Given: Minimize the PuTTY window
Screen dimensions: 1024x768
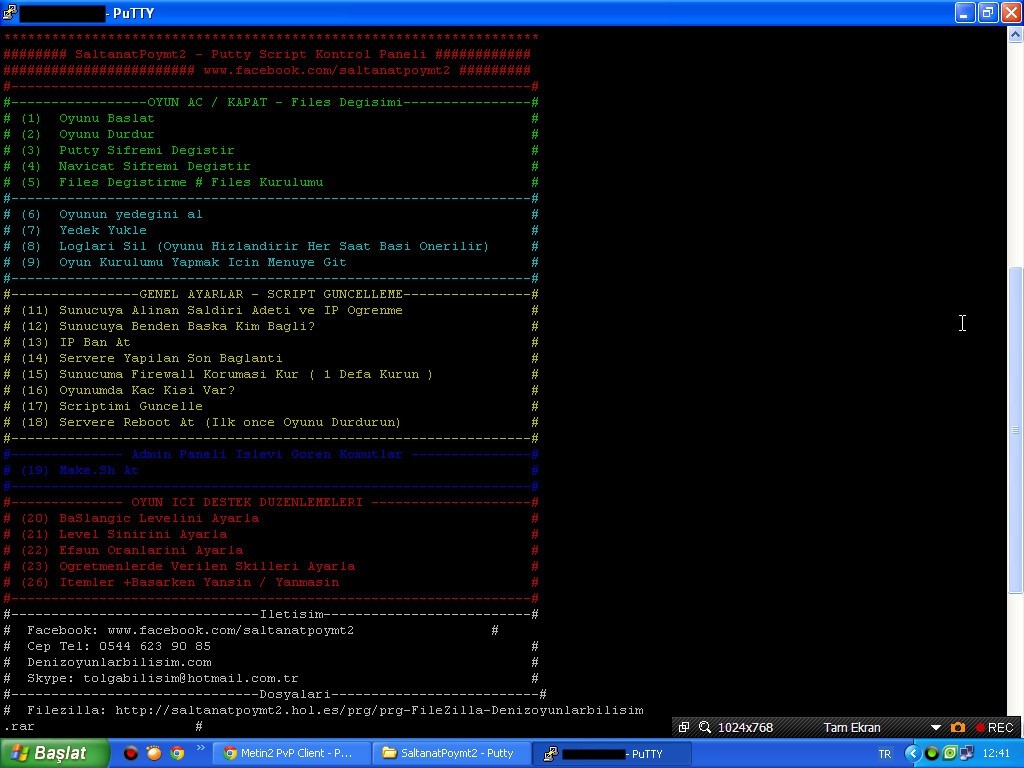Looking at the screenshot, I should (965, 12).
